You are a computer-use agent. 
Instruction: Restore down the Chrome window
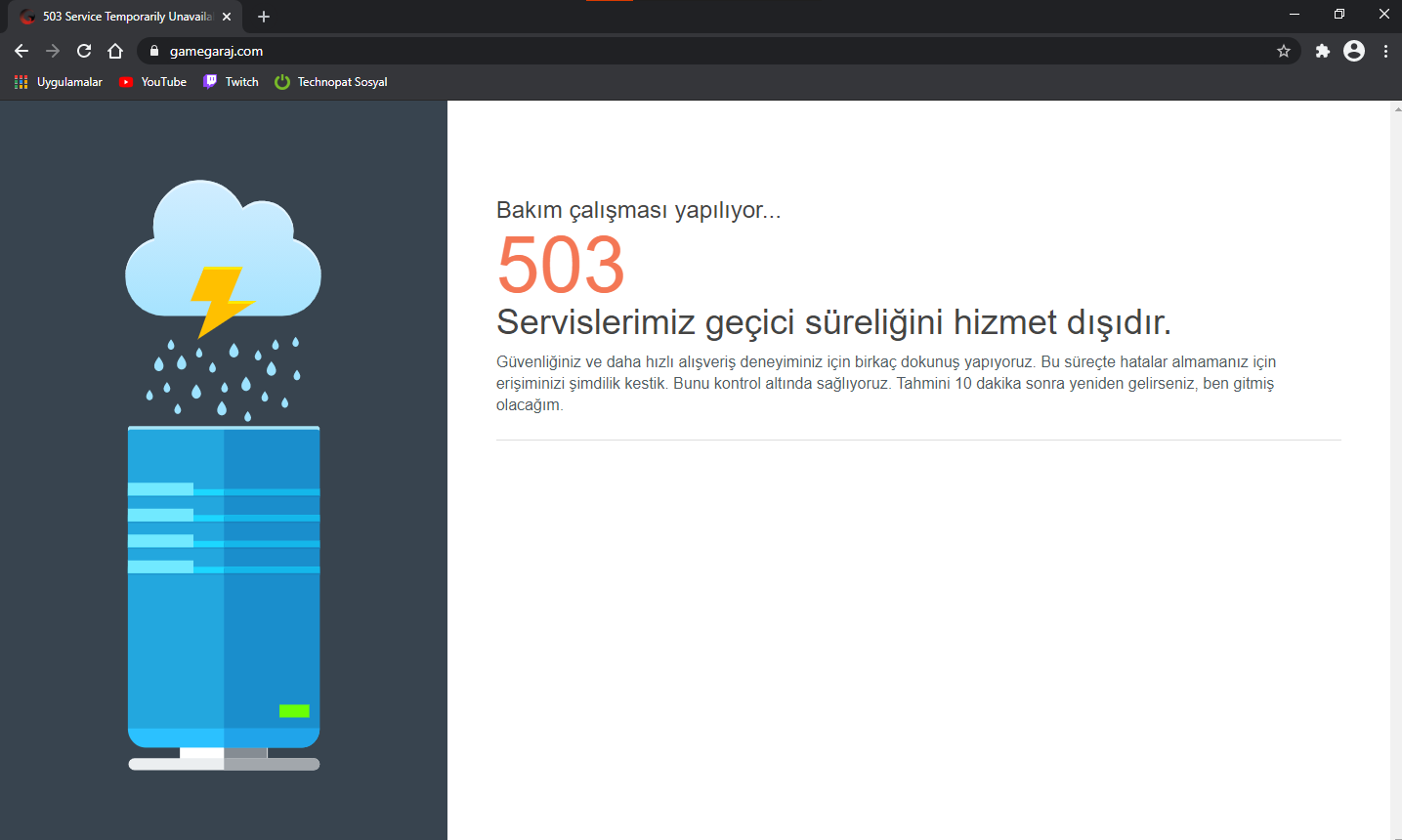point(1339,14)
